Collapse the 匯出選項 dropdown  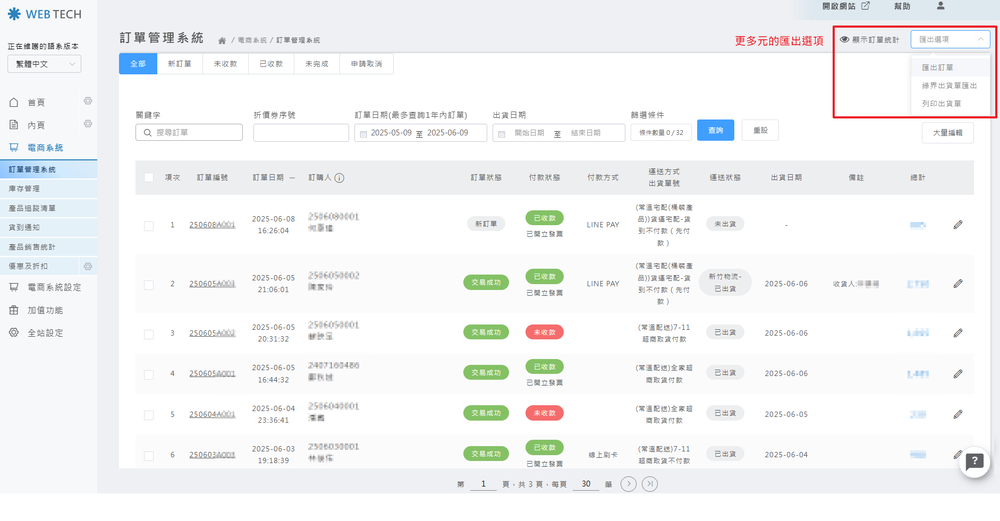coord(950,40)
